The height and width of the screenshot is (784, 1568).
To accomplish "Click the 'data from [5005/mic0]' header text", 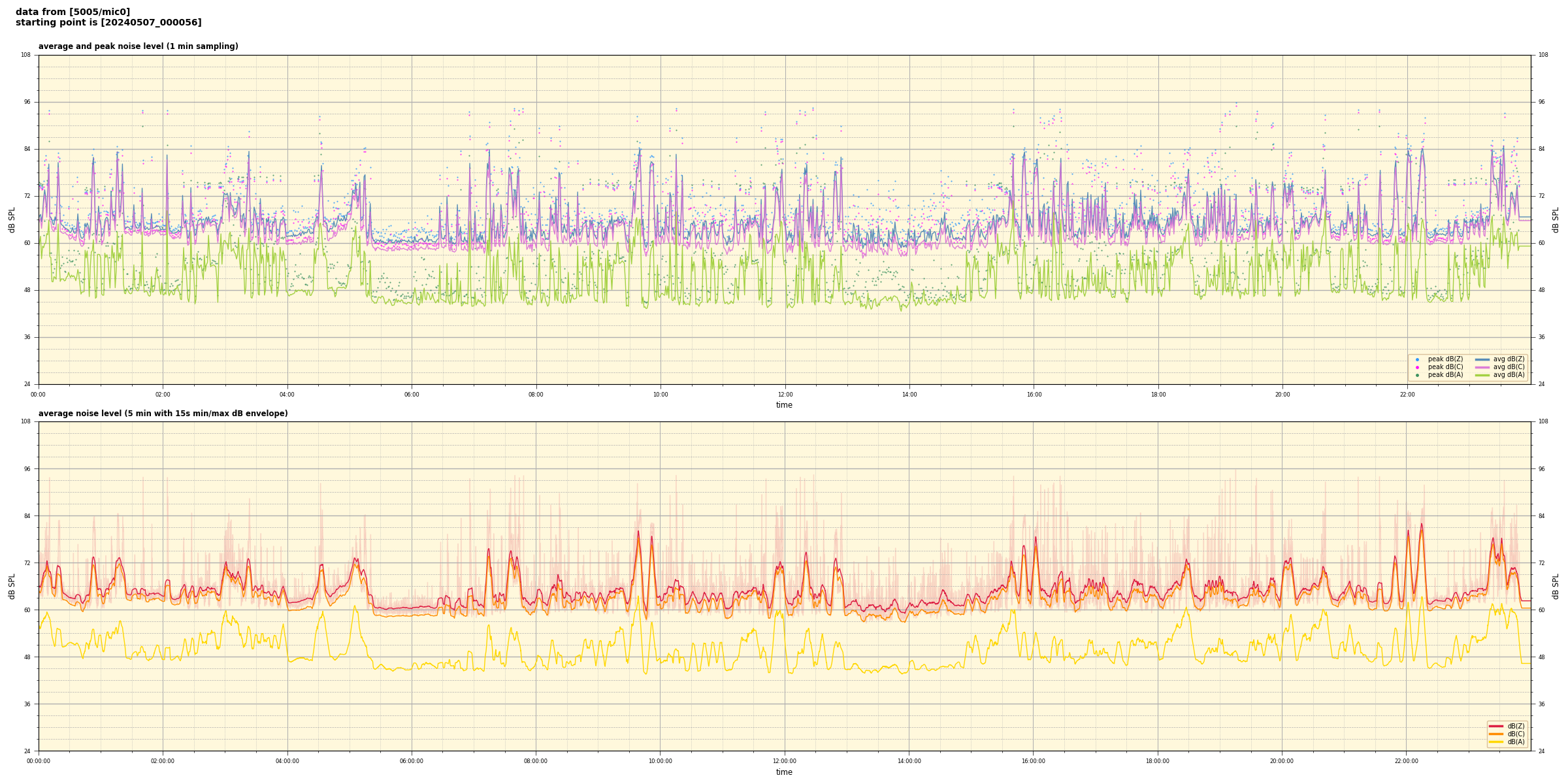I will (x=73, y=12).
